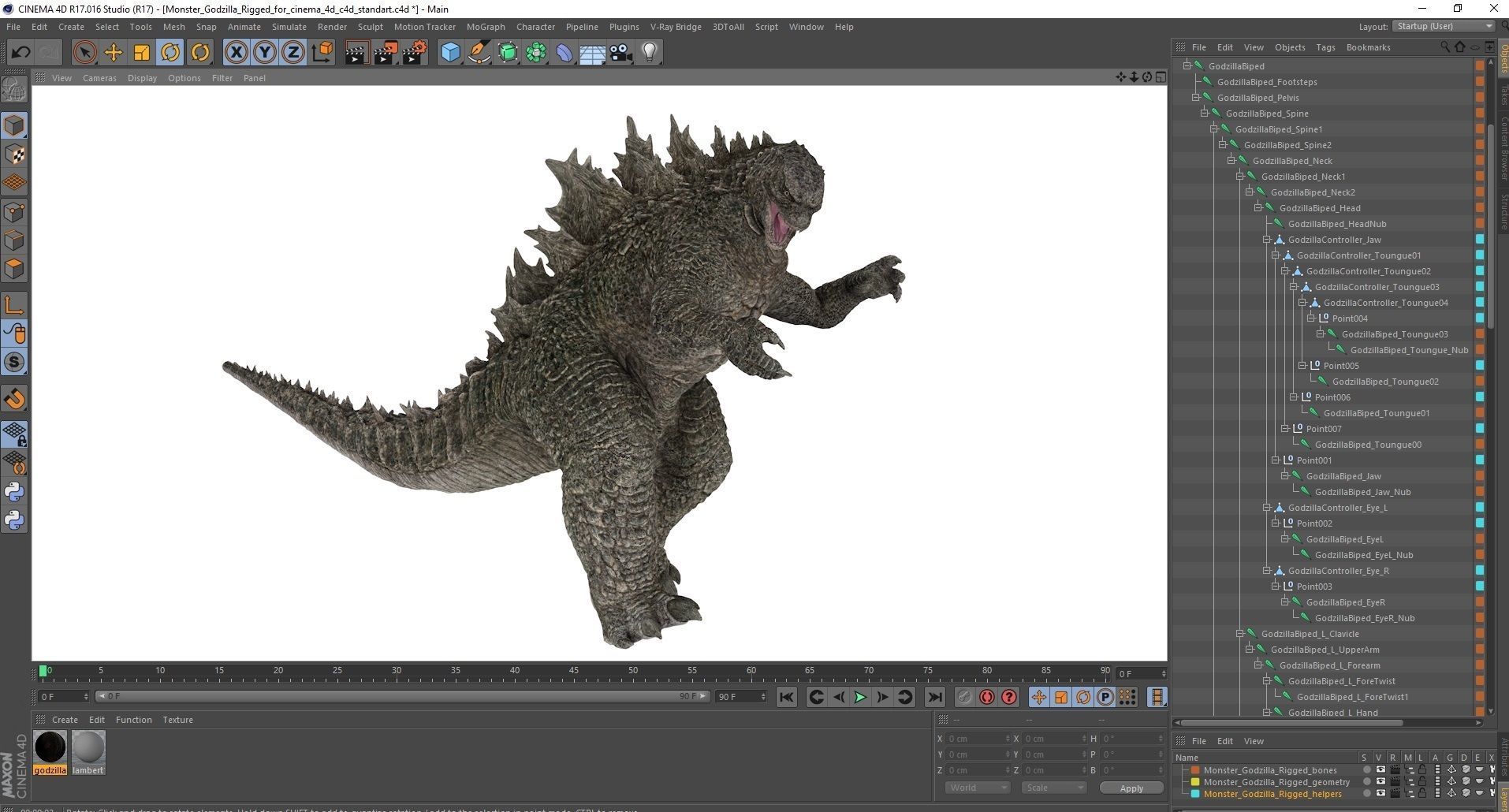Open the World coordinate system dropdown
This screenshot has width=1509, height=812.
(x=977, y=788)
